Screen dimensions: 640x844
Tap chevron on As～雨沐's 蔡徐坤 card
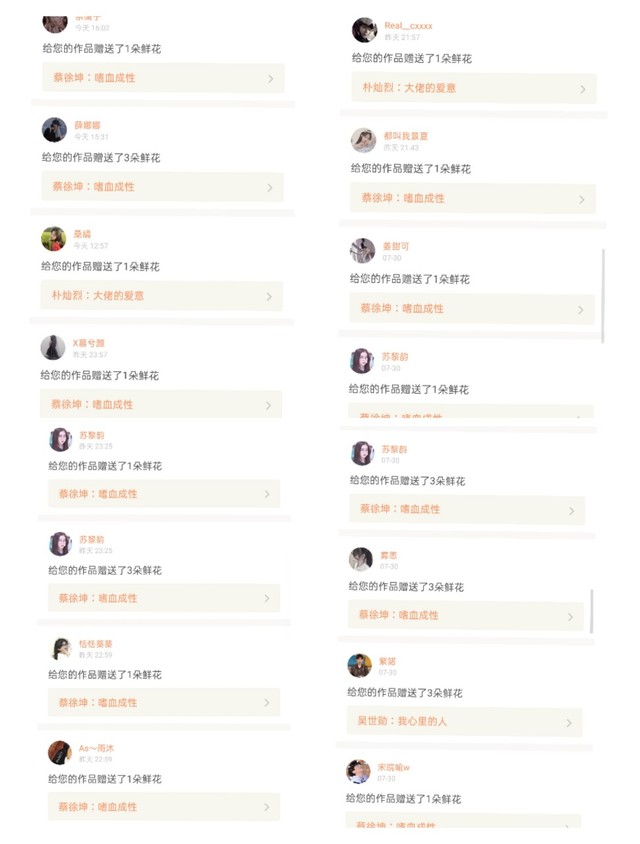[x=266, y=807]
